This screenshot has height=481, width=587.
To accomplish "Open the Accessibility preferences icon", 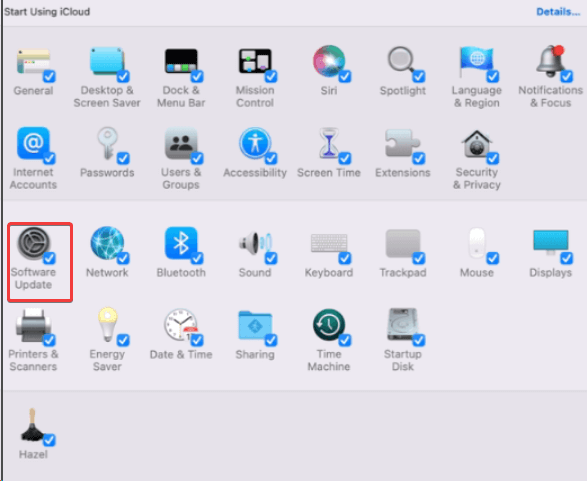I will [255, 143].
